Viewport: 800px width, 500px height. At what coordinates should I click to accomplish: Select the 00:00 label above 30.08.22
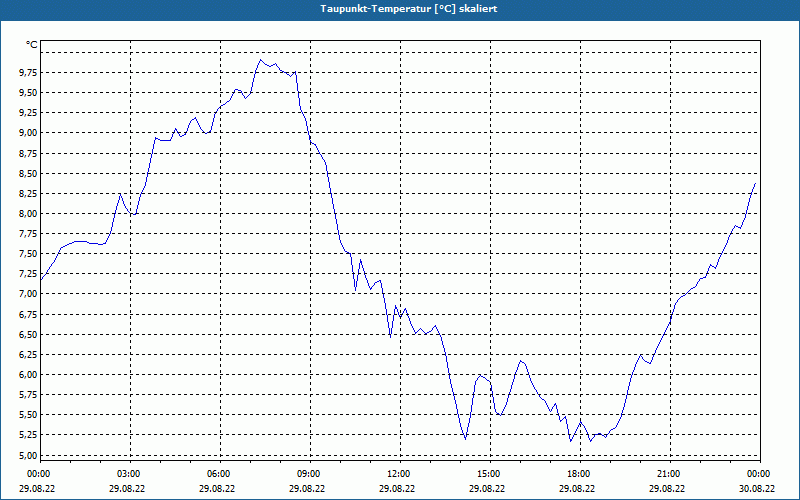point(760,474)
